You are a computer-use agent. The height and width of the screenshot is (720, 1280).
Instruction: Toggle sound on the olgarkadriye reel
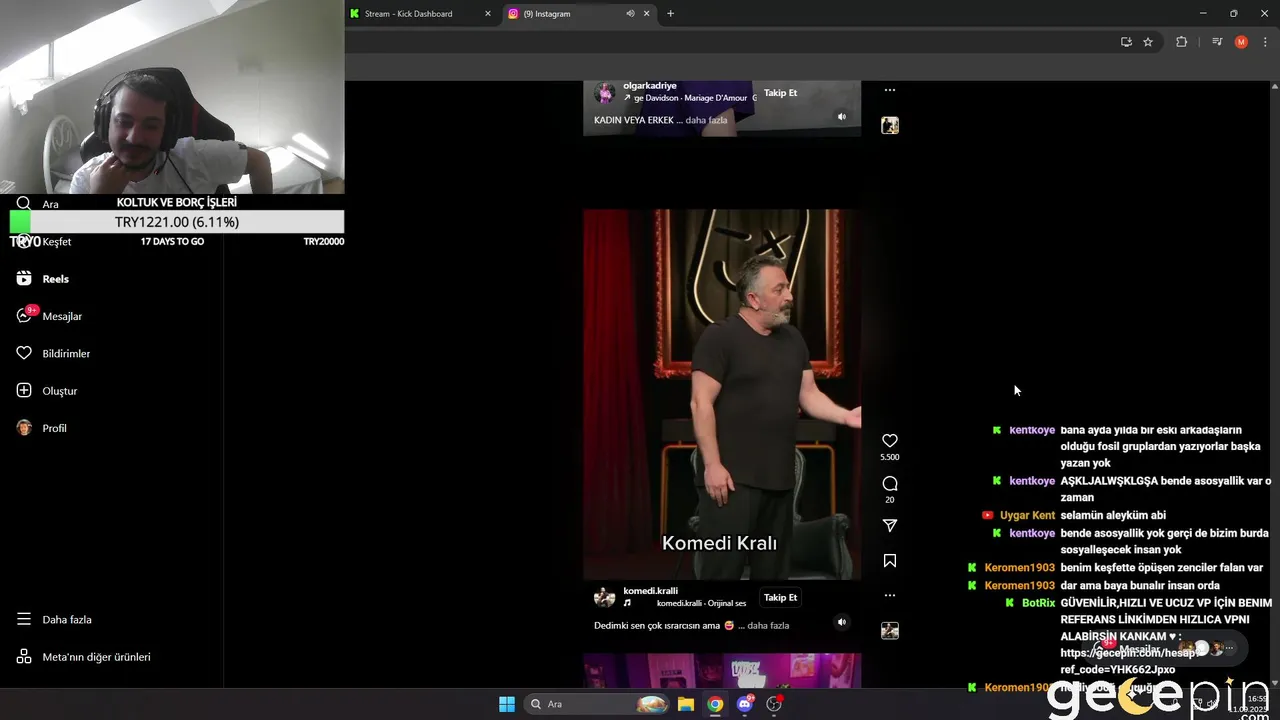click(x=842, y=117)
